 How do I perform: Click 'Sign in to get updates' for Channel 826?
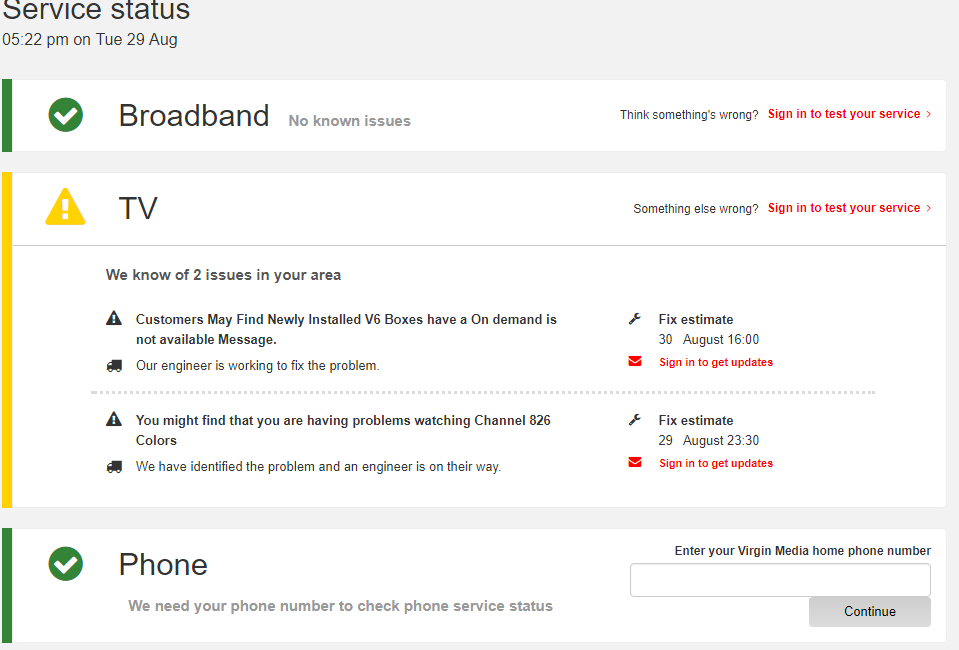click(x=716, y=463)
